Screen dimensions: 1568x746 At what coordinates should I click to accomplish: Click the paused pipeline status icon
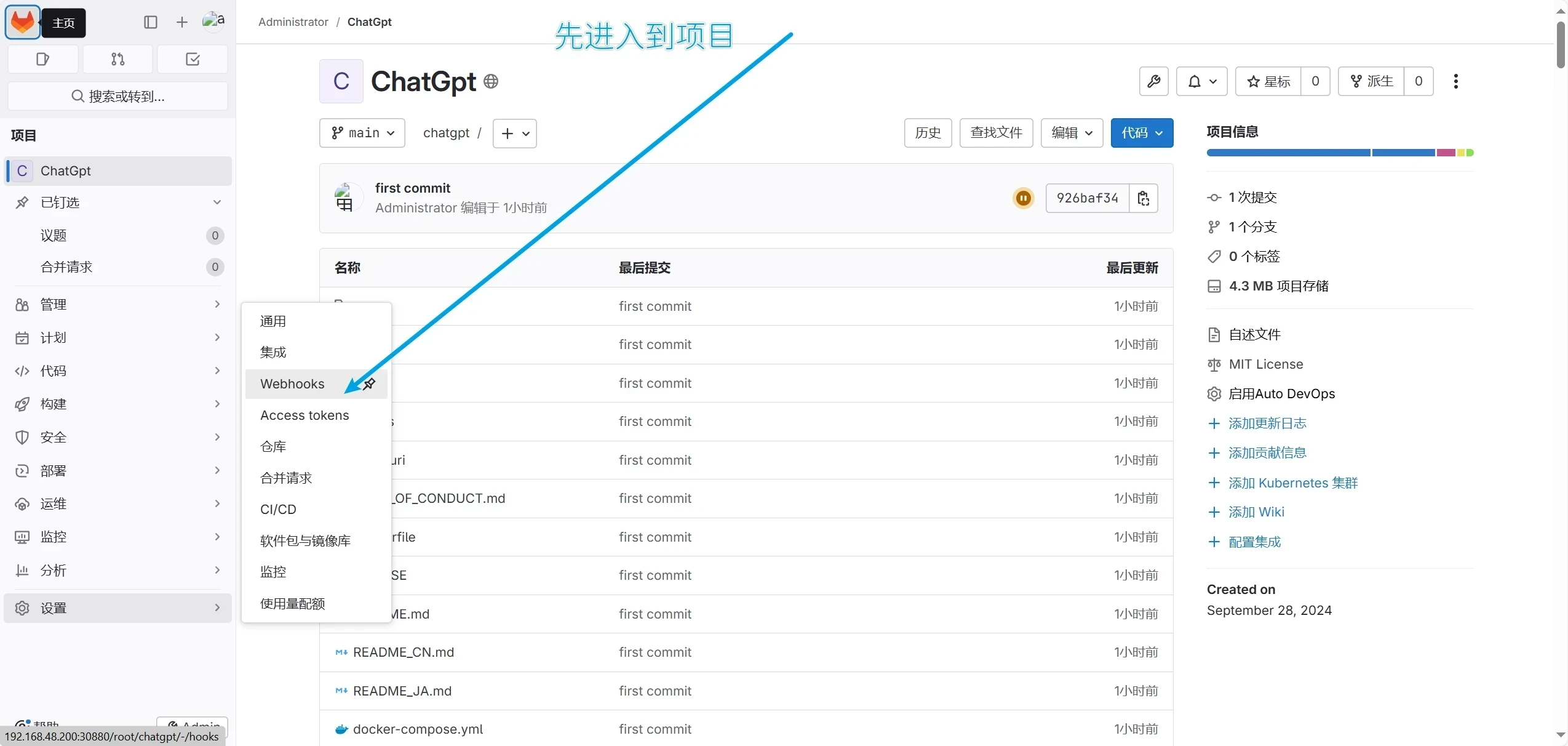(1023, 198)
